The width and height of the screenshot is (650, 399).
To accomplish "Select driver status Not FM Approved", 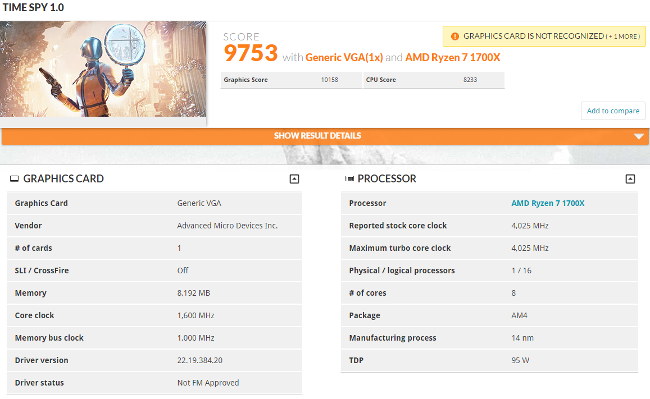I will pos(208,383).
